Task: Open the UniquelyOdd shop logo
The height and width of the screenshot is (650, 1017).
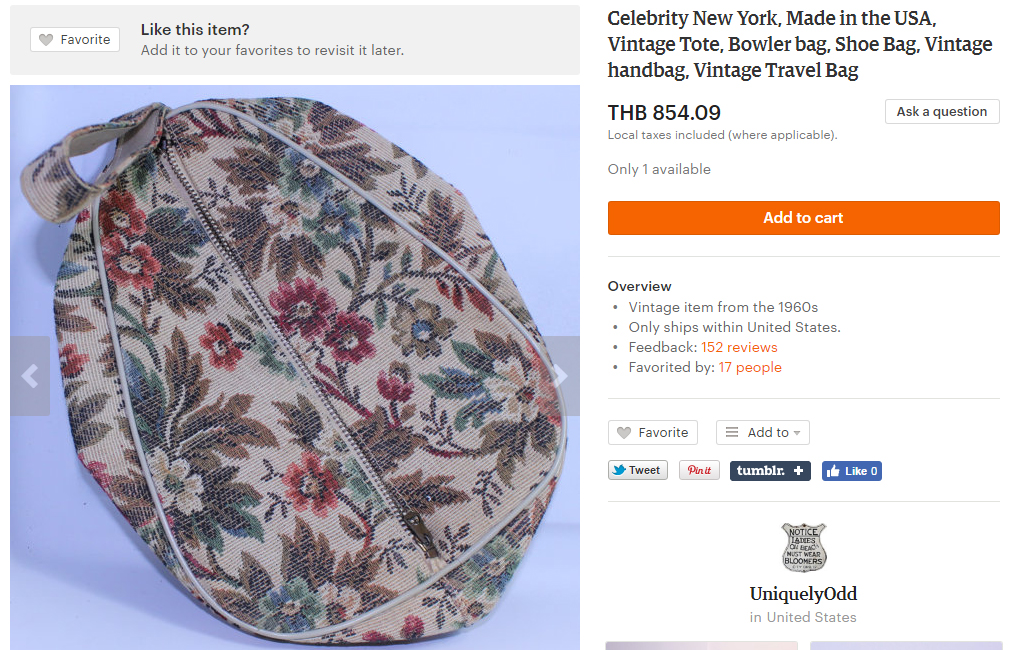Action: pos(803,547)
